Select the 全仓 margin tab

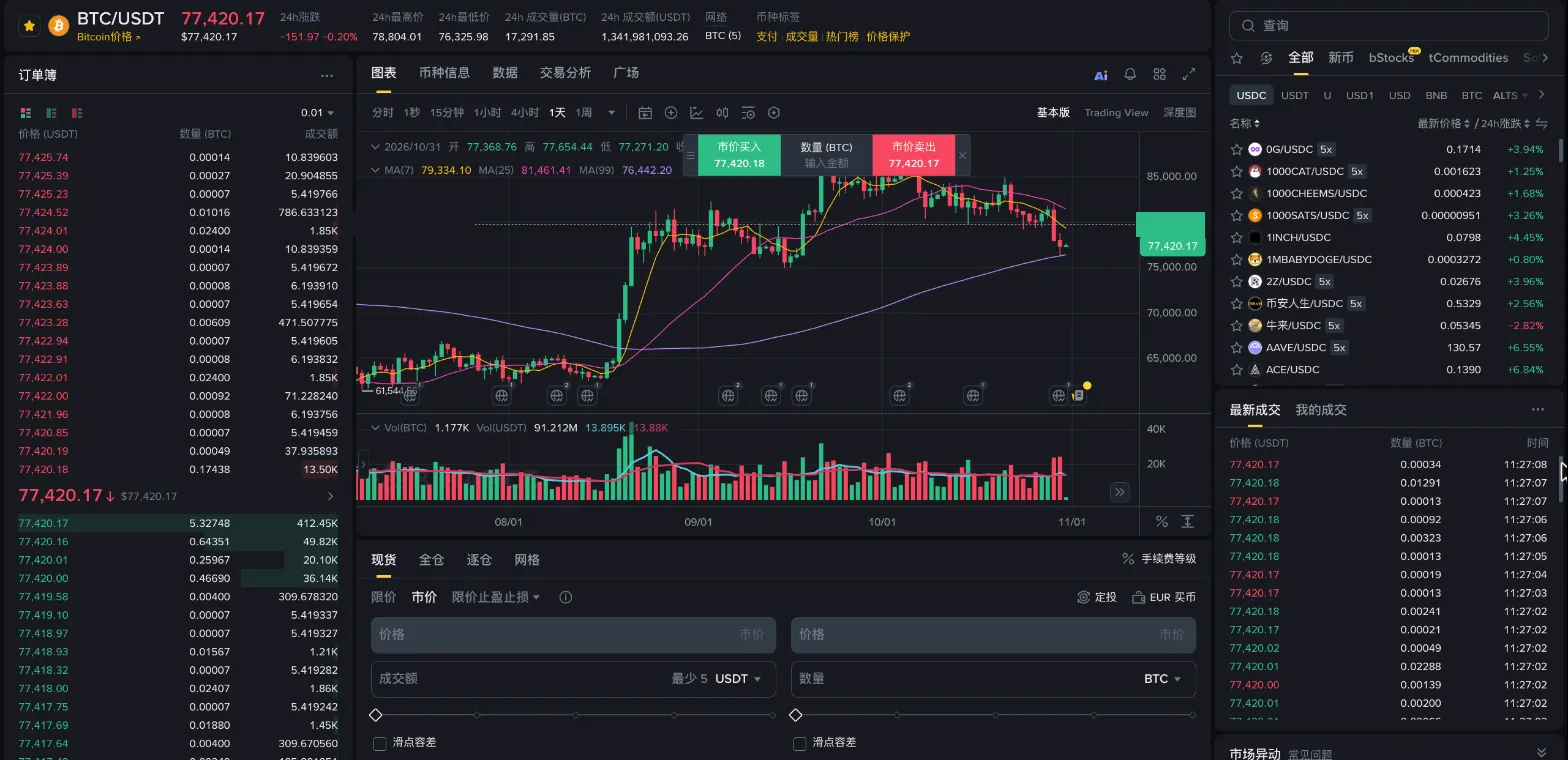click(x=431, y=560)
